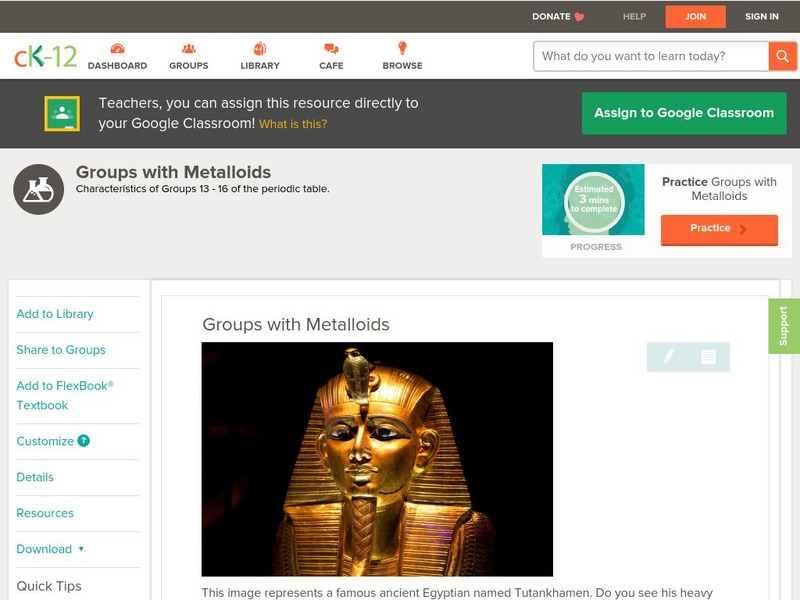The width and height of the screenshot is (800, 600).
Task: Open the Browse lightbulb icon
Action: [403, 48]
